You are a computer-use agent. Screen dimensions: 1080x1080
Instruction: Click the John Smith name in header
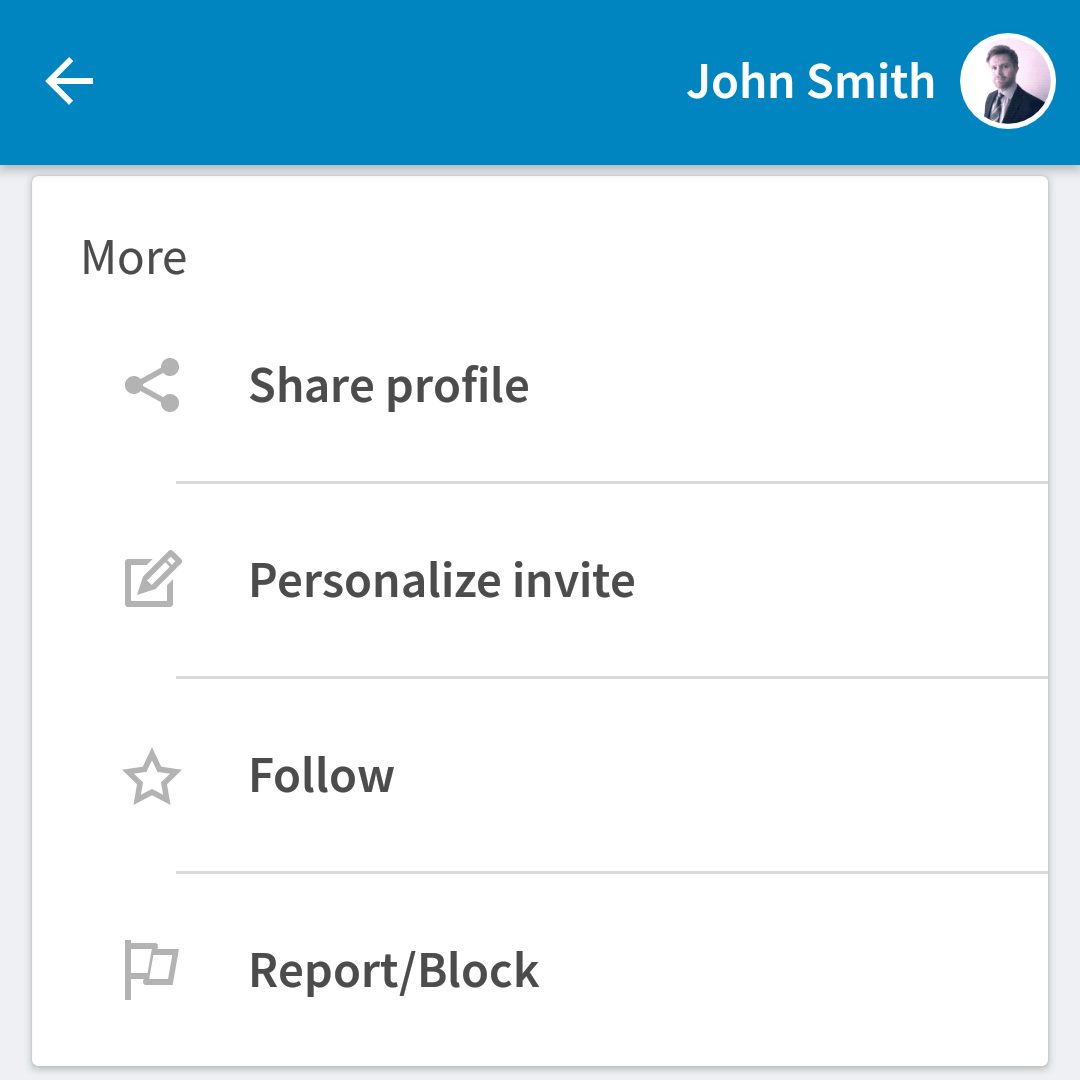click(x=811, y=81)
